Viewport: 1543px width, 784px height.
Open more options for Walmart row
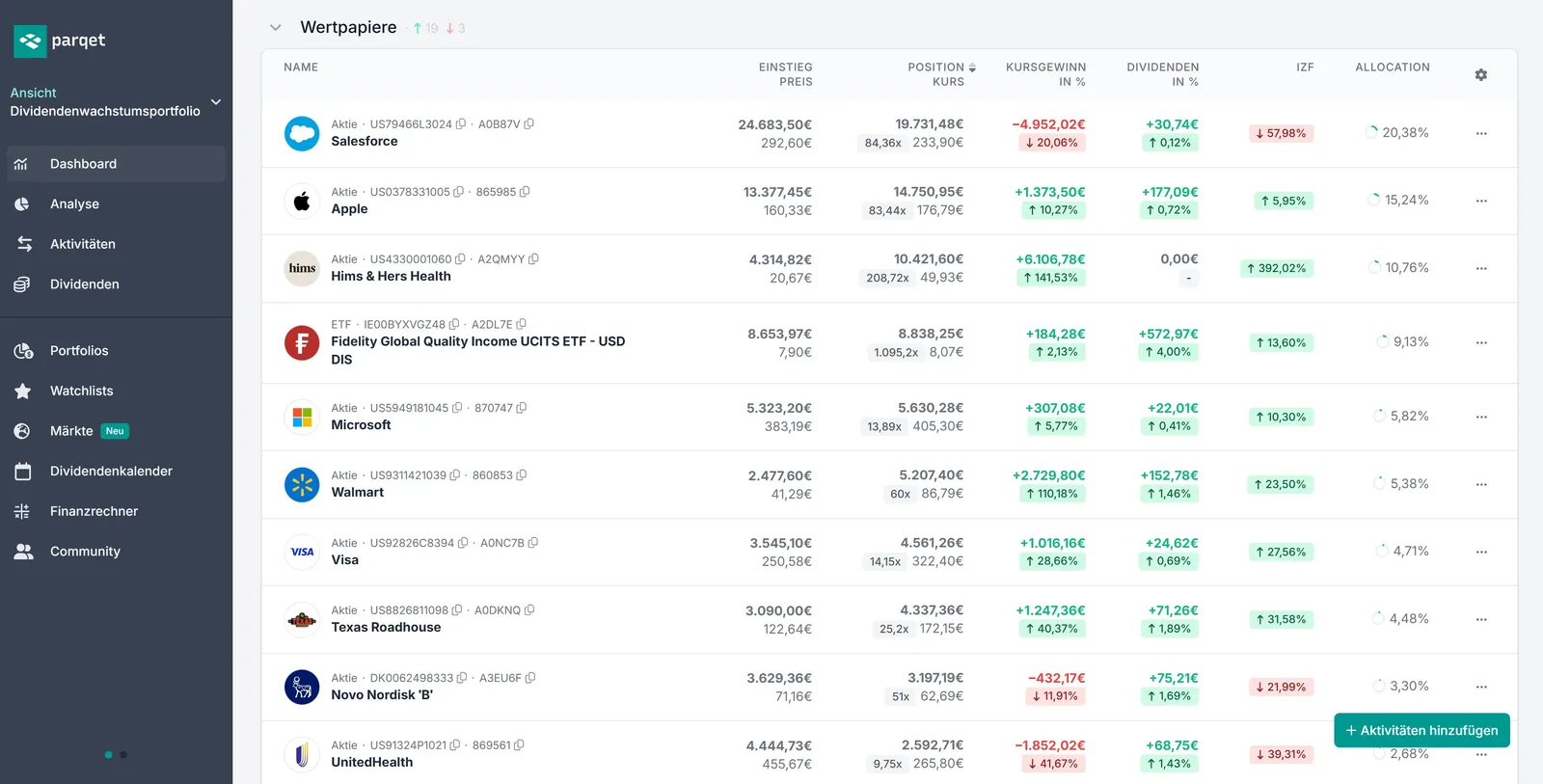point(1481,484)
